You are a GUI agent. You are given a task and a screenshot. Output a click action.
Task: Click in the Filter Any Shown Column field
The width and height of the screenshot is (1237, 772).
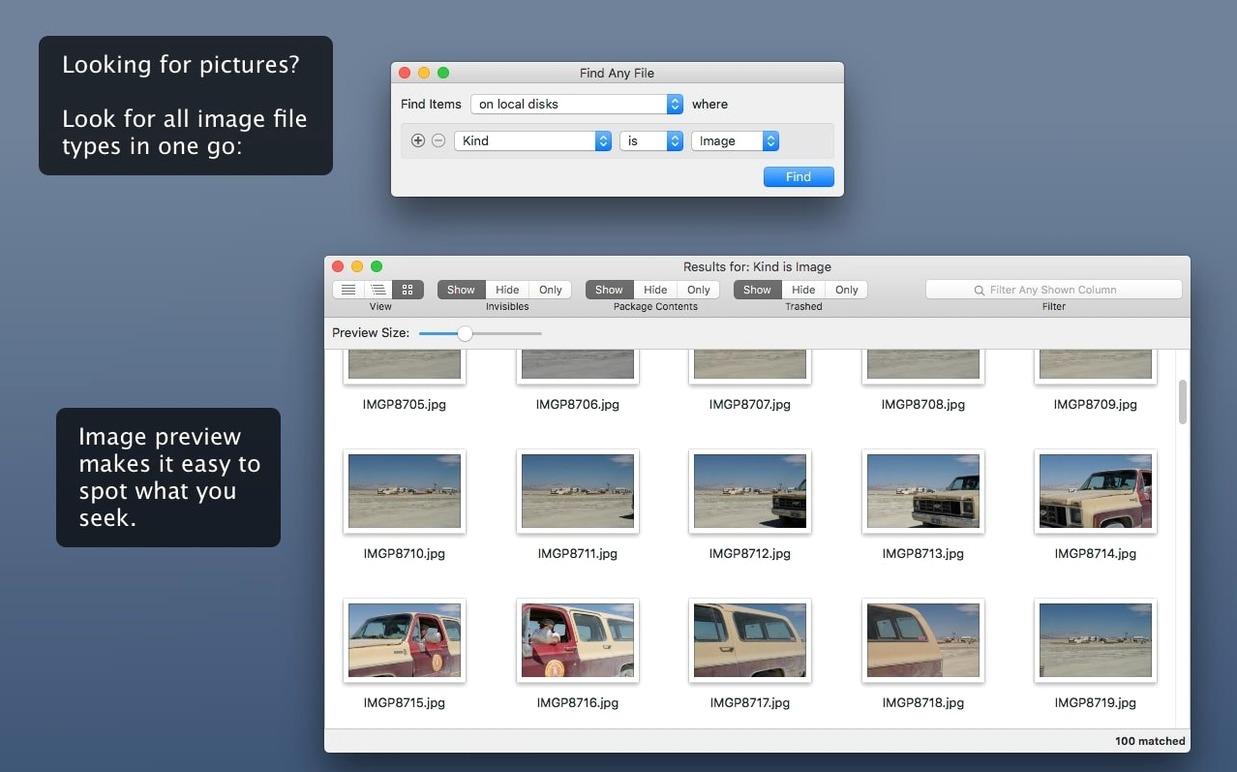pyautogui.click(x=1054, y=290)
